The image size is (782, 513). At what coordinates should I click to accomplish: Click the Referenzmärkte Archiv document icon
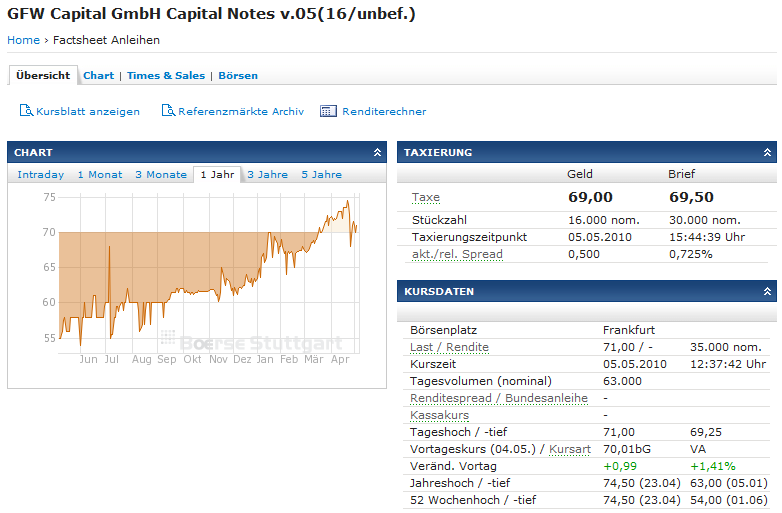point(168,111)
